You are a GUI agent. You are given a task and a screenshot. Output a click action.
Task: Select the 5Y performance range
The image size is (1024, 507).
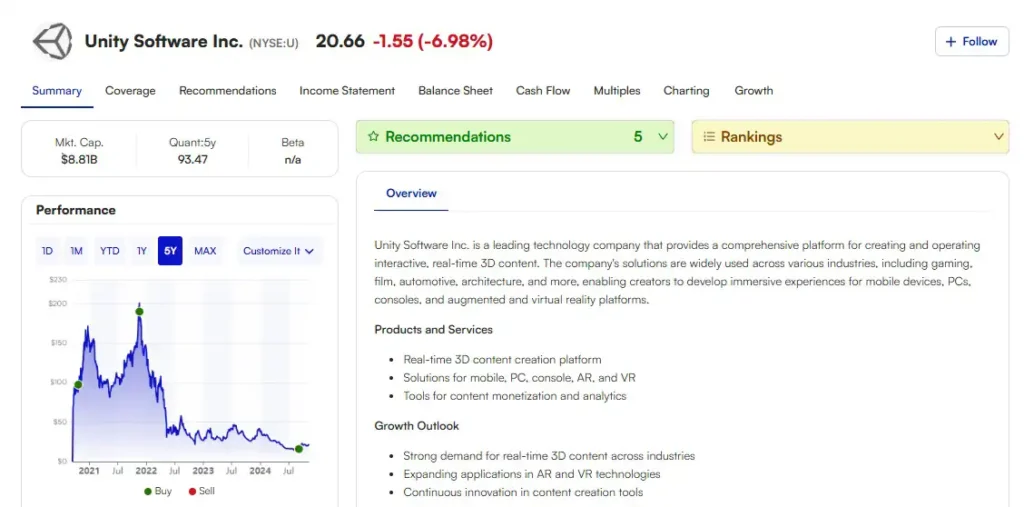tap(170, 251)
